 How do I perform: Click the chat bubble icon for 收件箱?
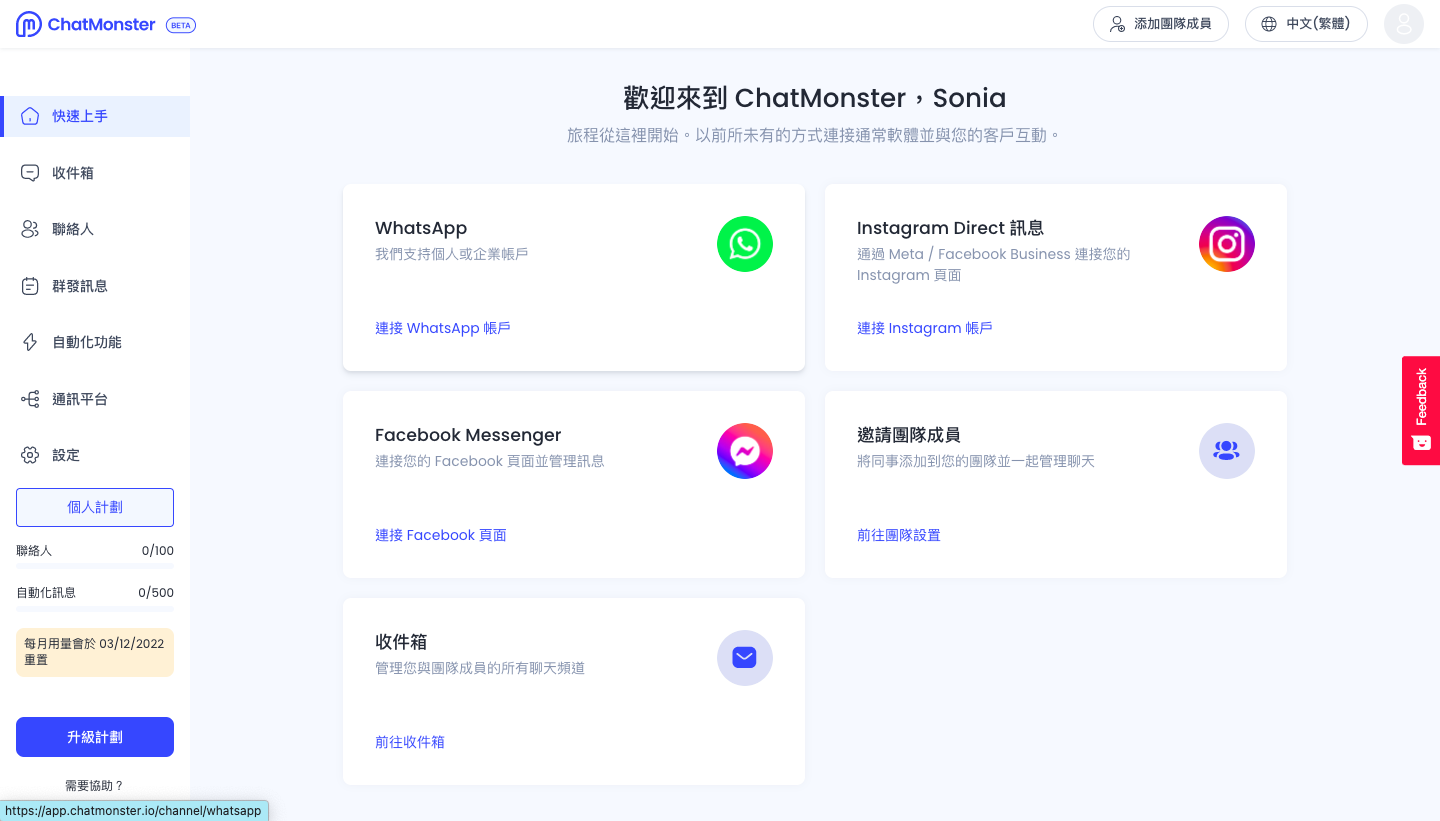30,173
